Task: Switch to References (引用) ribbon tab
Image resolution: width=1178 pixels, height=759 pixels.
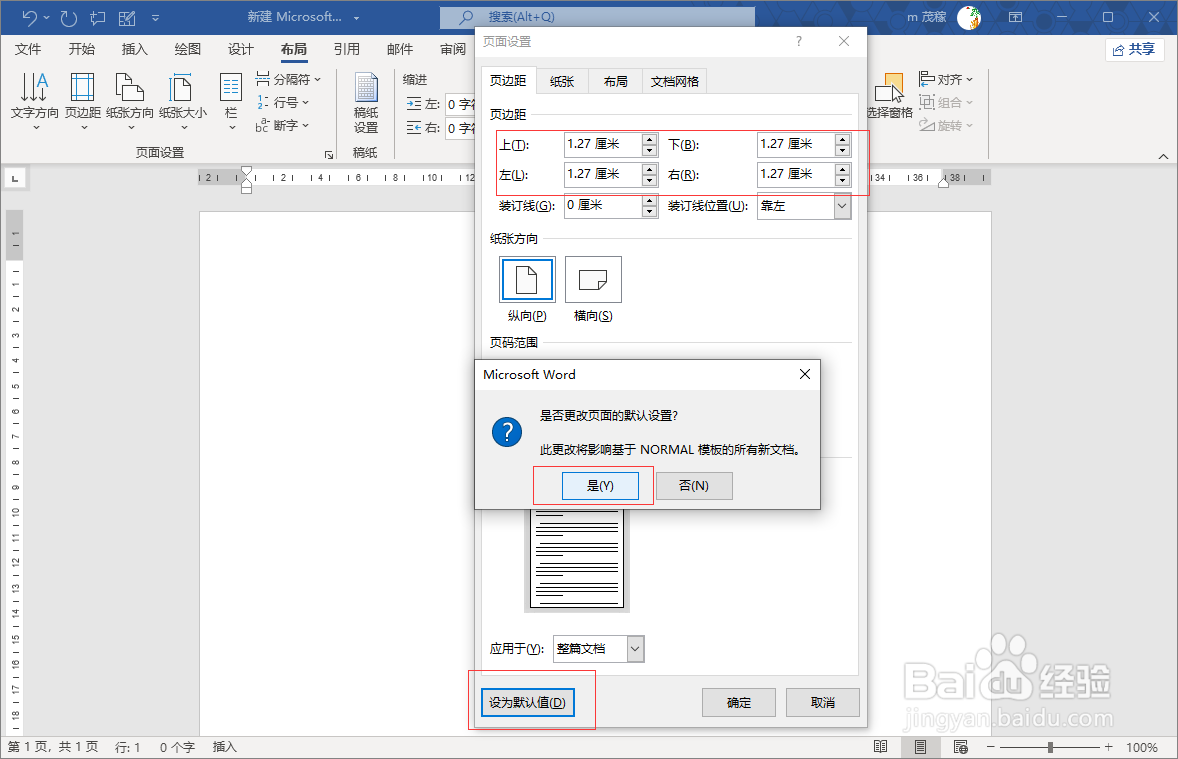Action: coord(346,50)
